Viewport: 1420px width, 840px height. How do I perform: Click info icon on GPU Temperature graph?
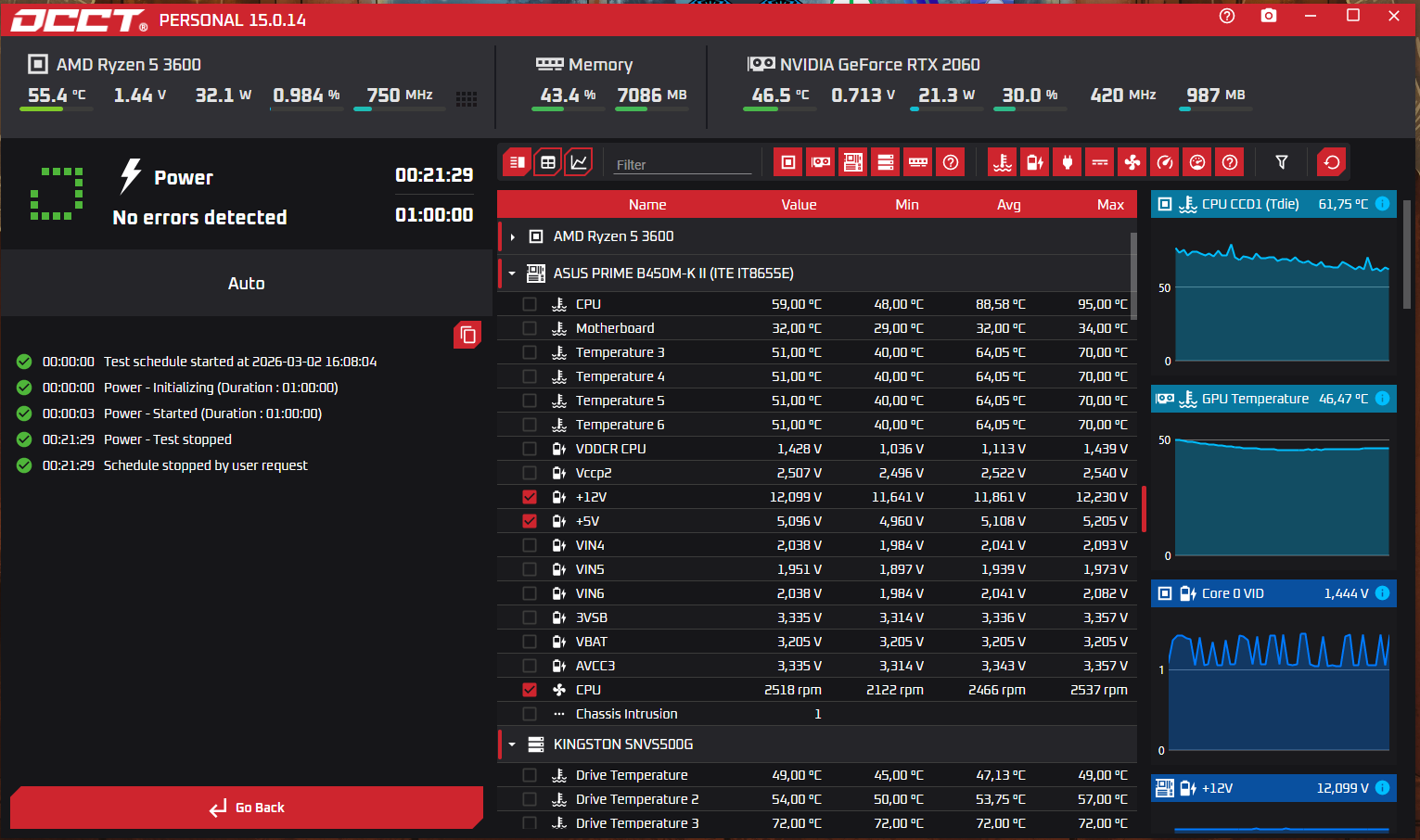pos(1382,399)
